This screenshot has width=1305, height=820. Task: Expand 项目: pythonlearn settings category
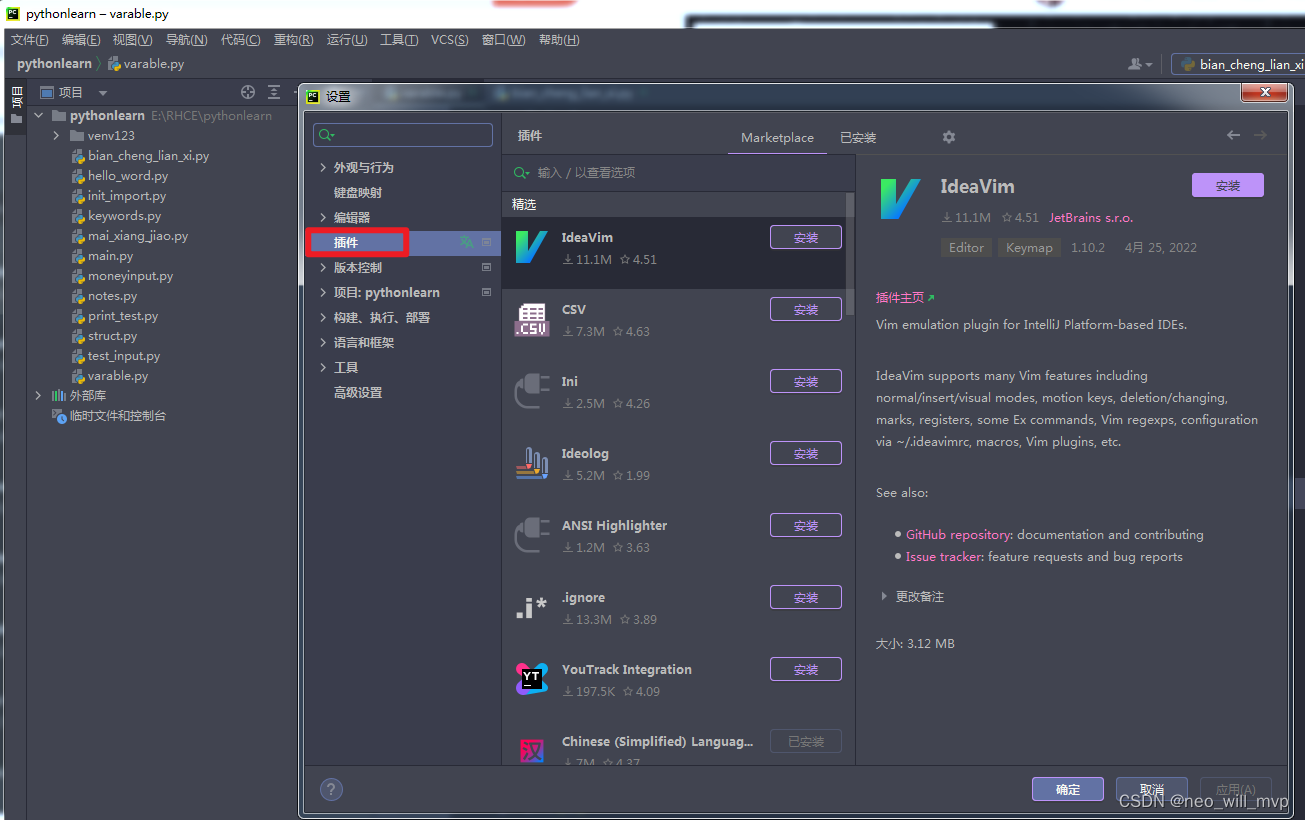pos(323,292)
